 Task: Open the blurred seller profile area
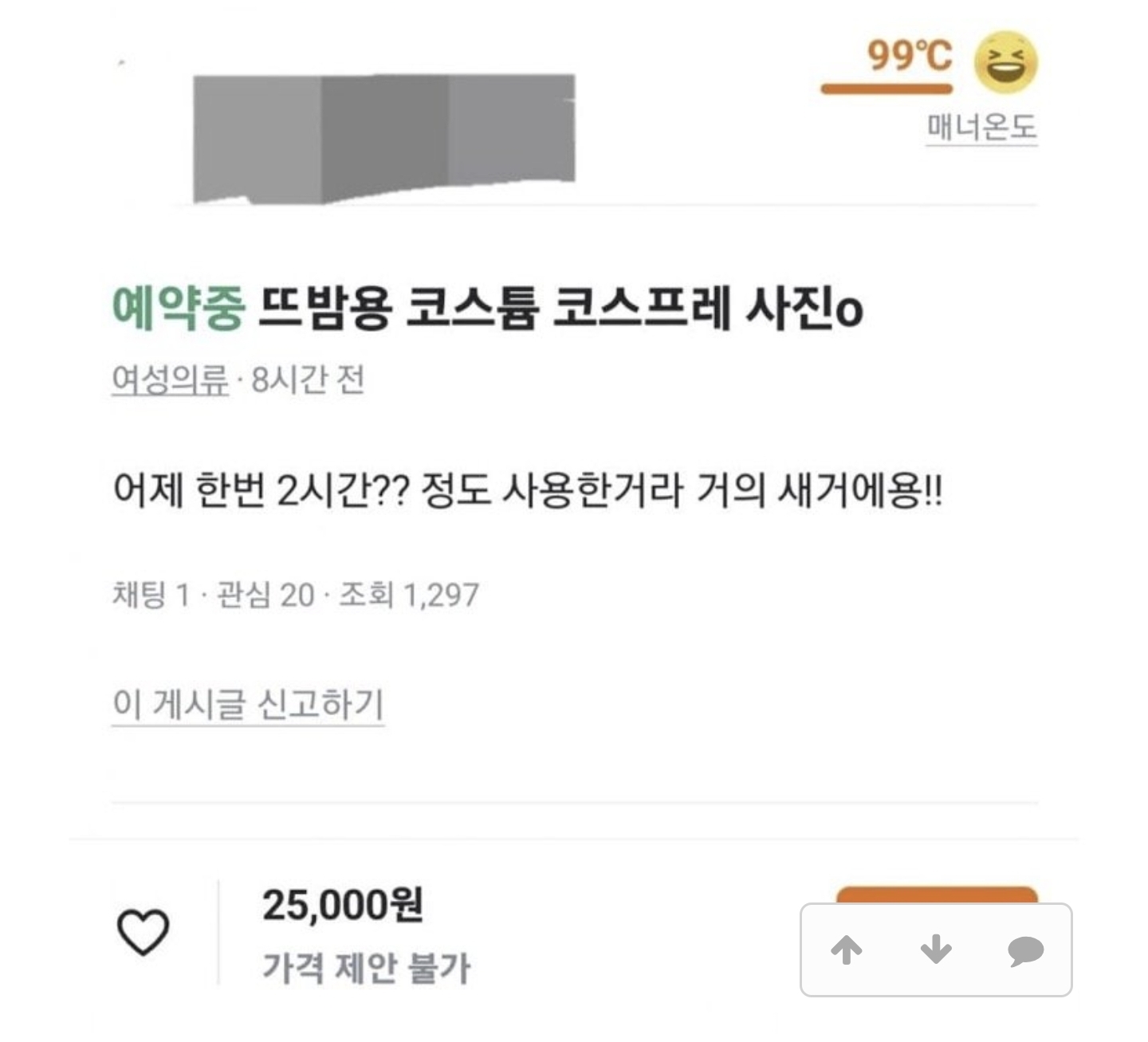pos(383,139)
